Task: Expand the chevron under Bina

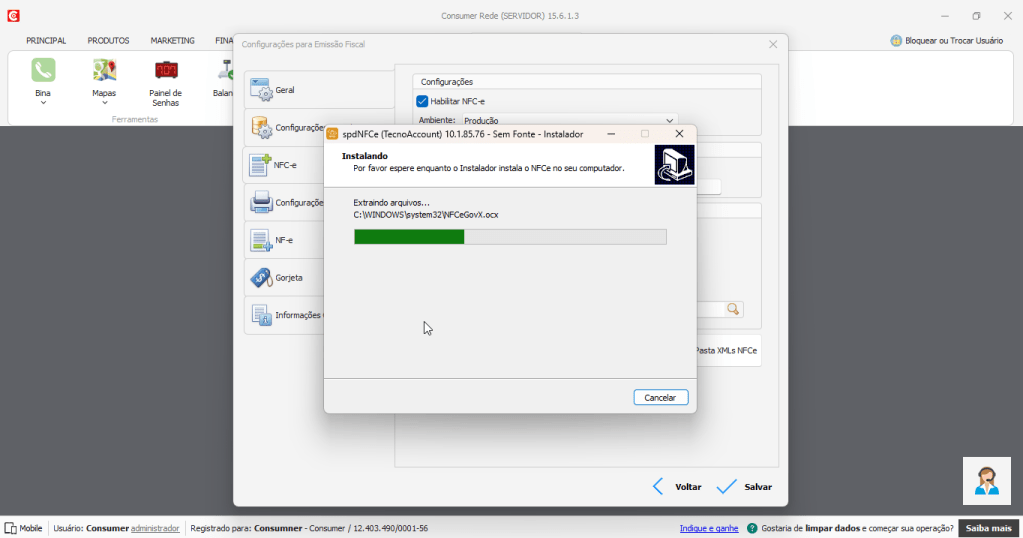Action: (x=43, y=103)
